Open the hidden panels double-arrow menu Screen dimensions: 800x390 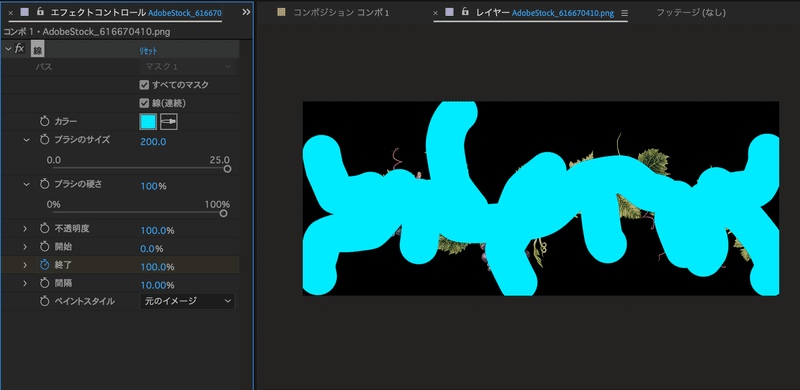pyautogui.click(x=246, y=12)
